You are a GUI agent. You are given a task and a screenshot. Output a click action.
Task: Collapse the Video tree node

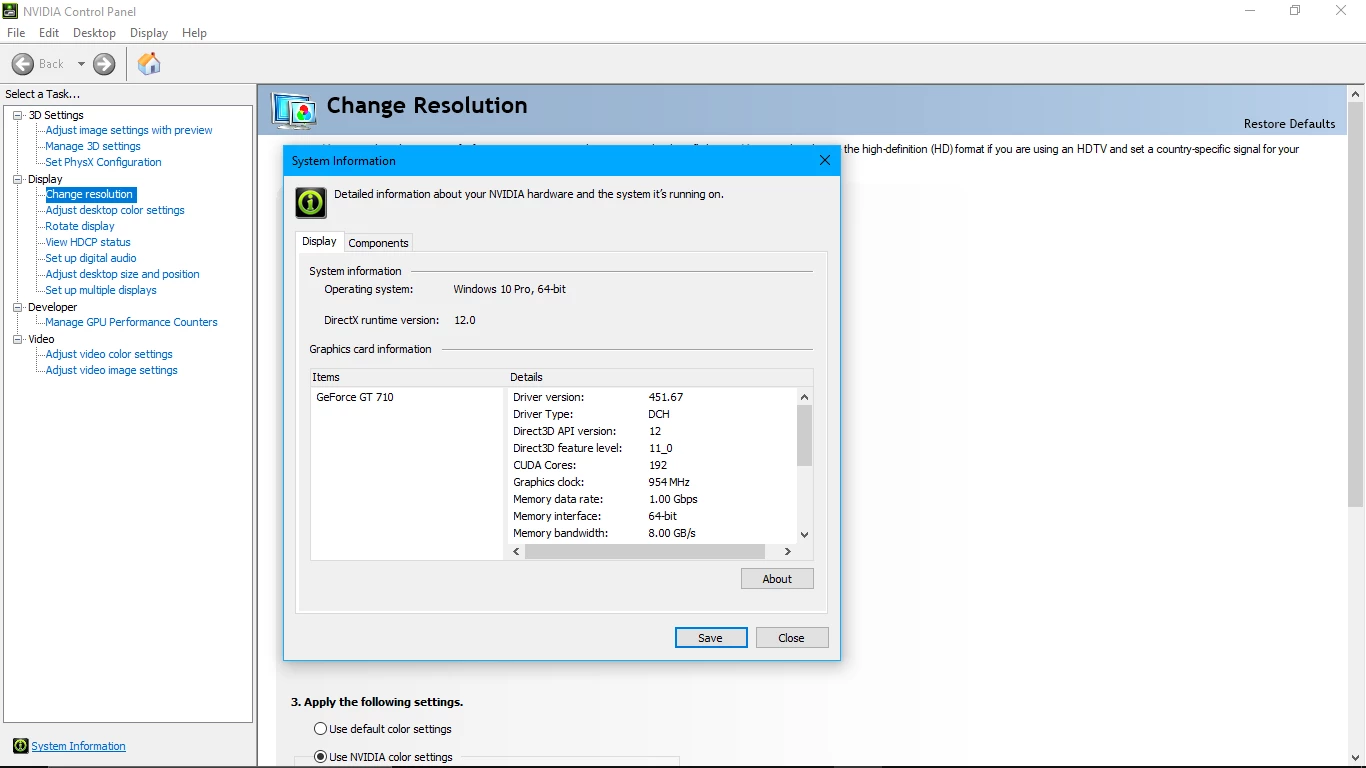[17, 339]
